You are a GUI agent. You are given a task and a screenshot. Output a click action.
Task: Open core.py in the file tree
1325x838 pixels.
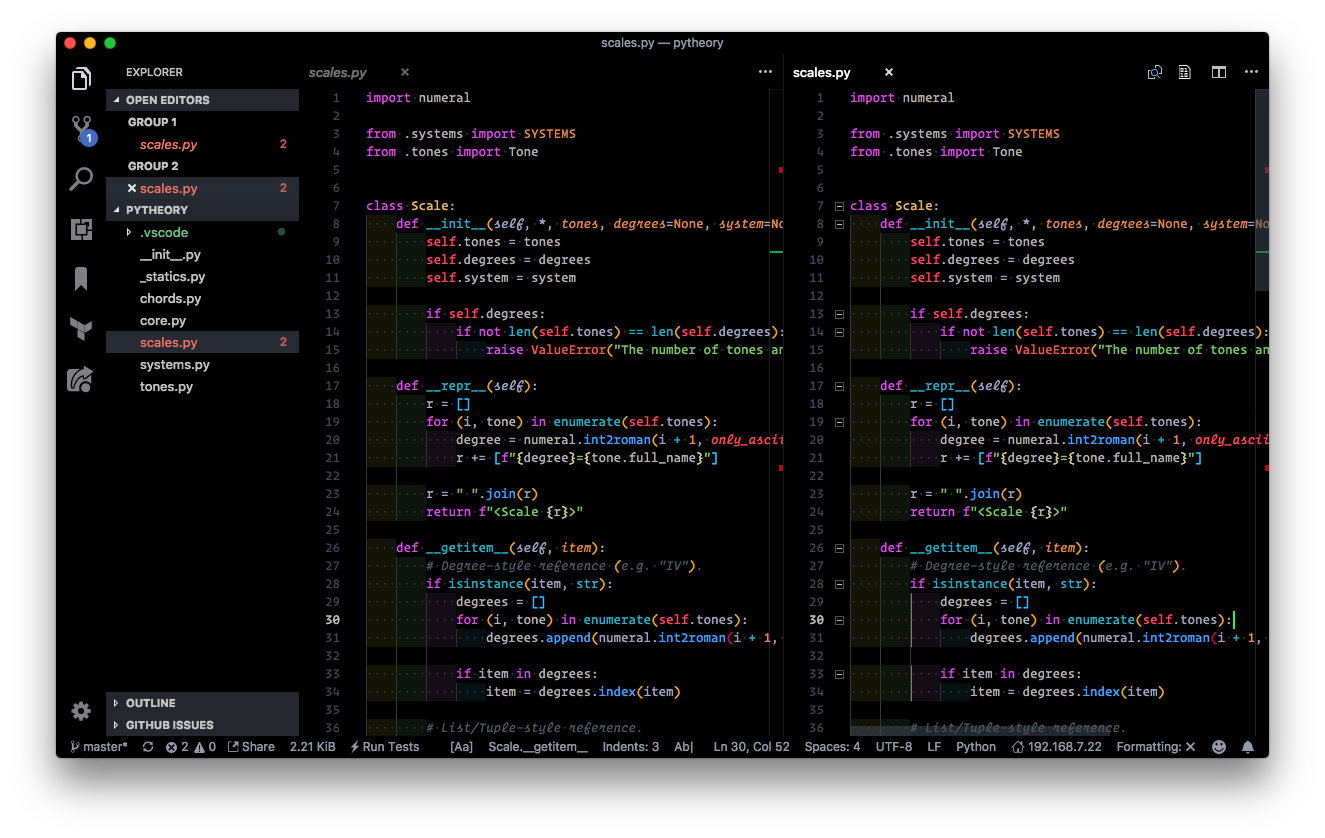202,321
